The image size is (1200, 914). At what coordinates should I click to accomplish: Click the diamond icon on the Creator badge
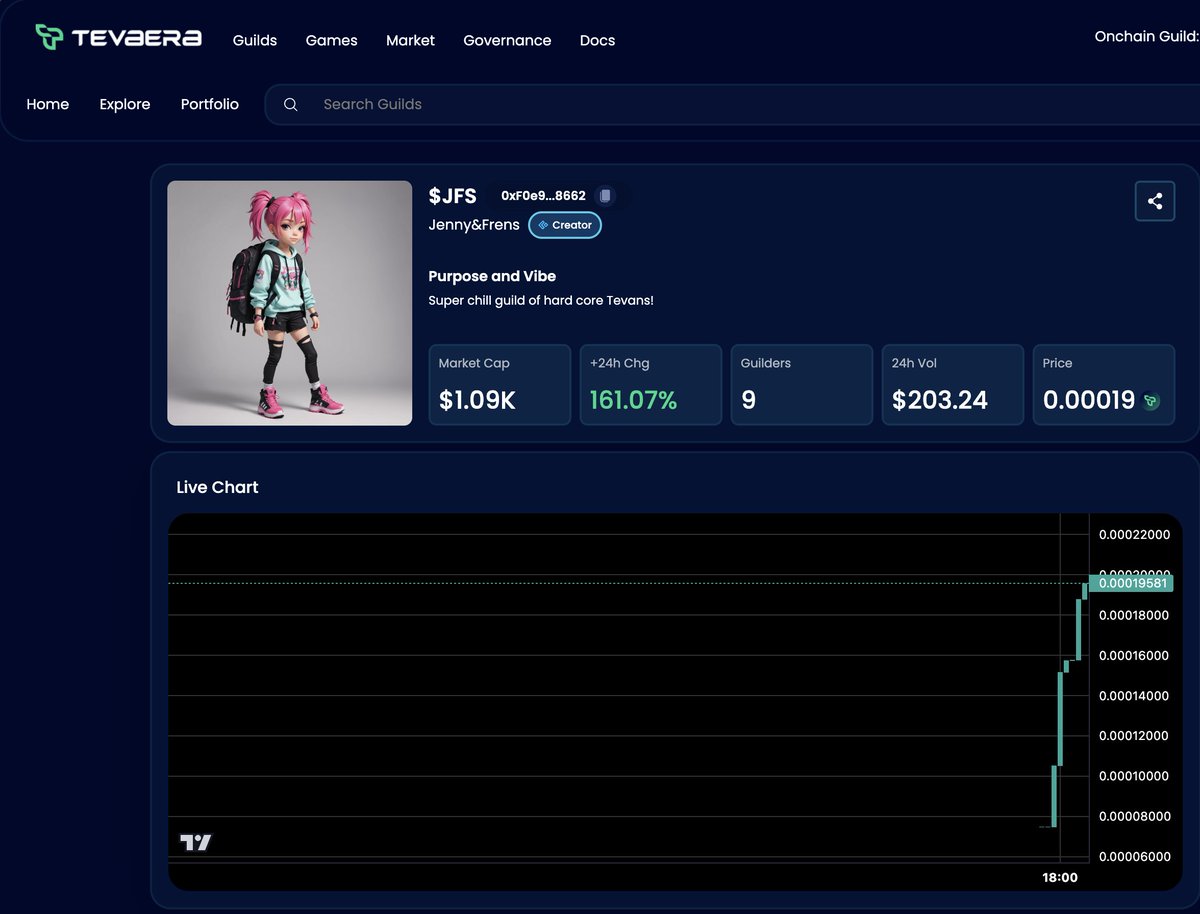541,225
